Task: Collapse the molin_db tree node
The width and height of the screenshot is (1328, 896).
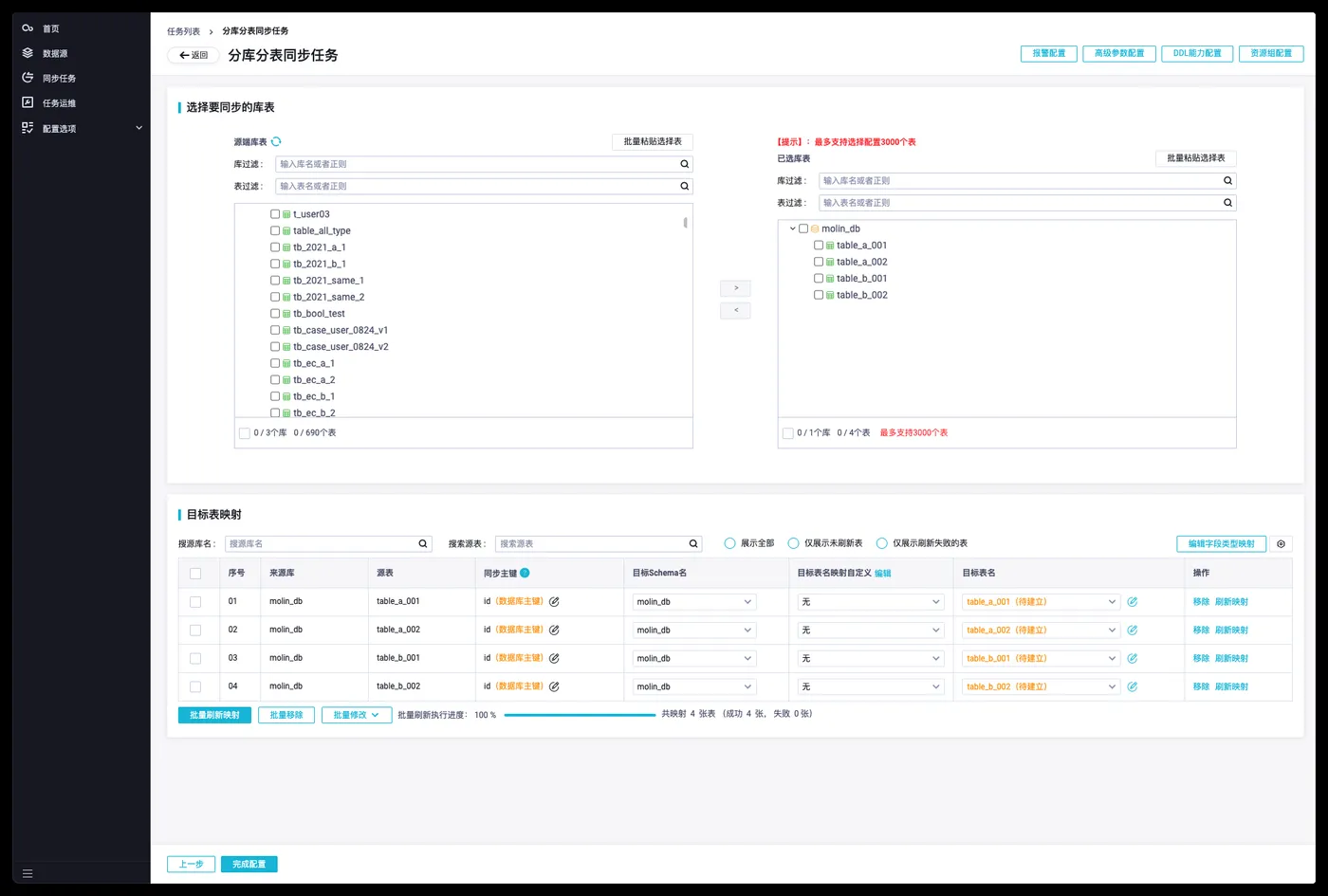Action: (793, 229)
